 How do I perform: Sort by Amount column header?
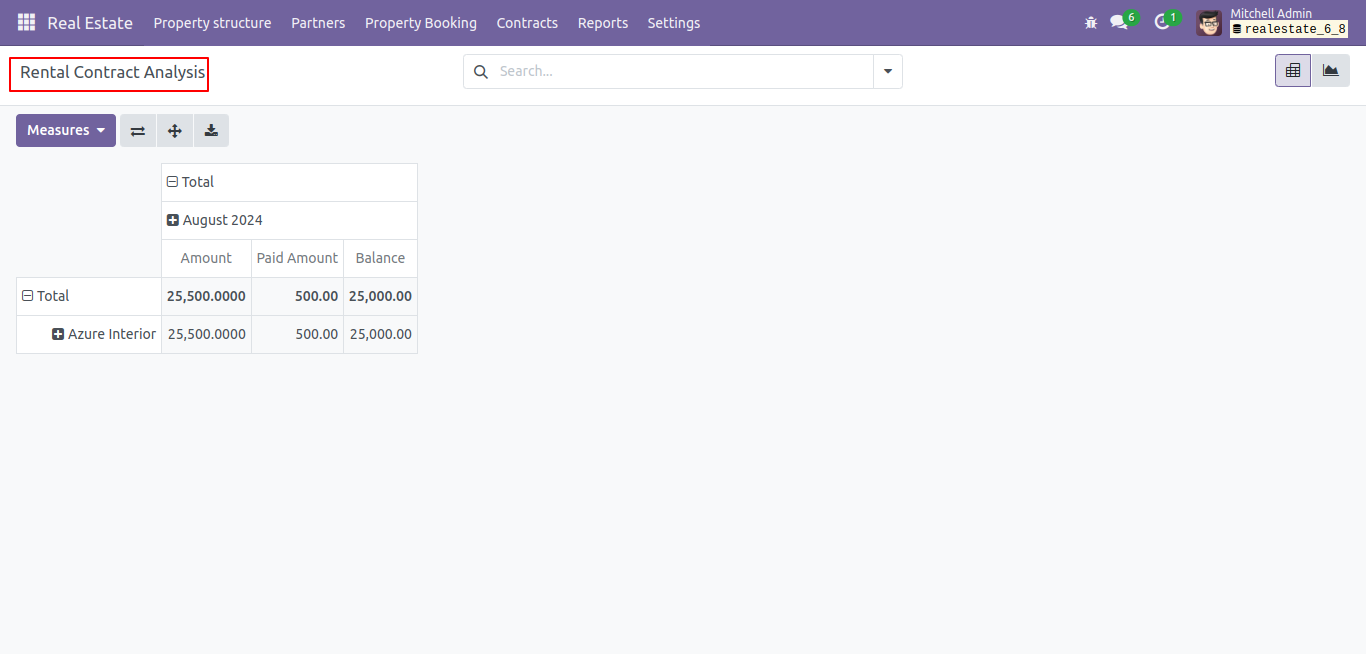coord(206,258)
